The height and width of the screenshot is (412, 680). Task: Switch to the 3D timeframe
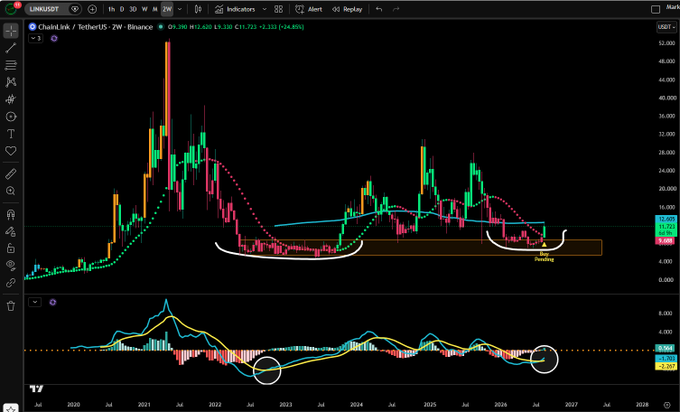[x=133, y=9]
